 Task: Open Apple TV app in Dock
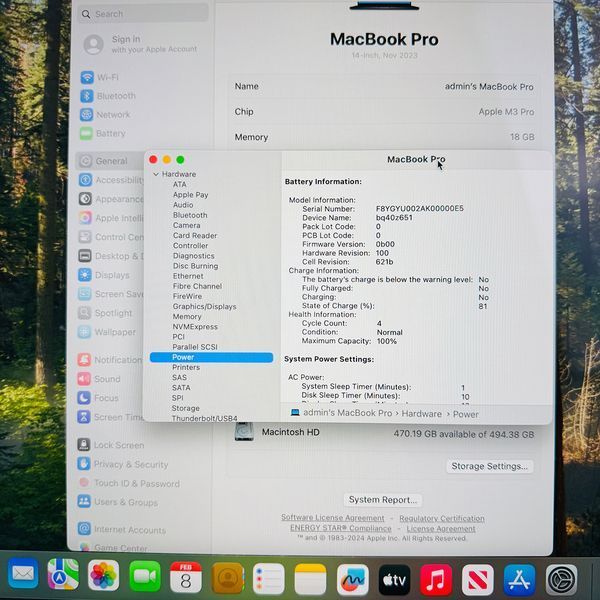[394, 580]
